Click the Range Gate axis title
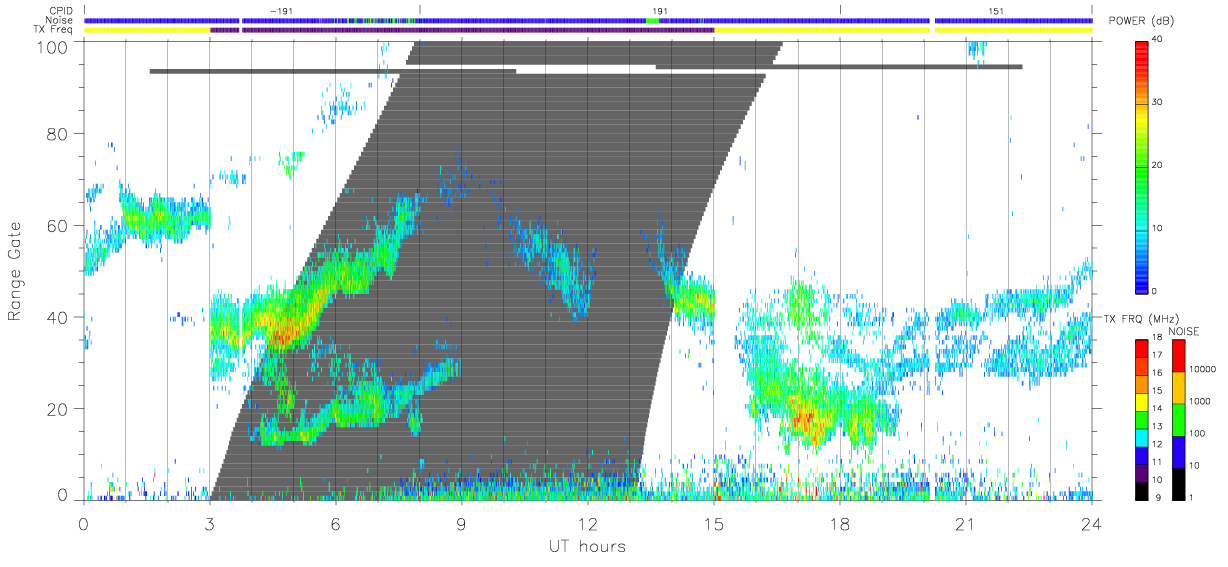Image resolution: width=1228 pixels, height=567 pixels. 15,271
